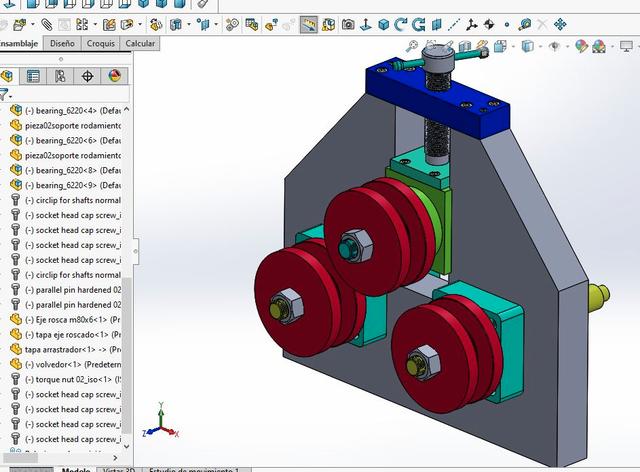Click the four-arrow Move/Pan icon
The height and width of the screenshot is (472, 640).
click(560, 25)
